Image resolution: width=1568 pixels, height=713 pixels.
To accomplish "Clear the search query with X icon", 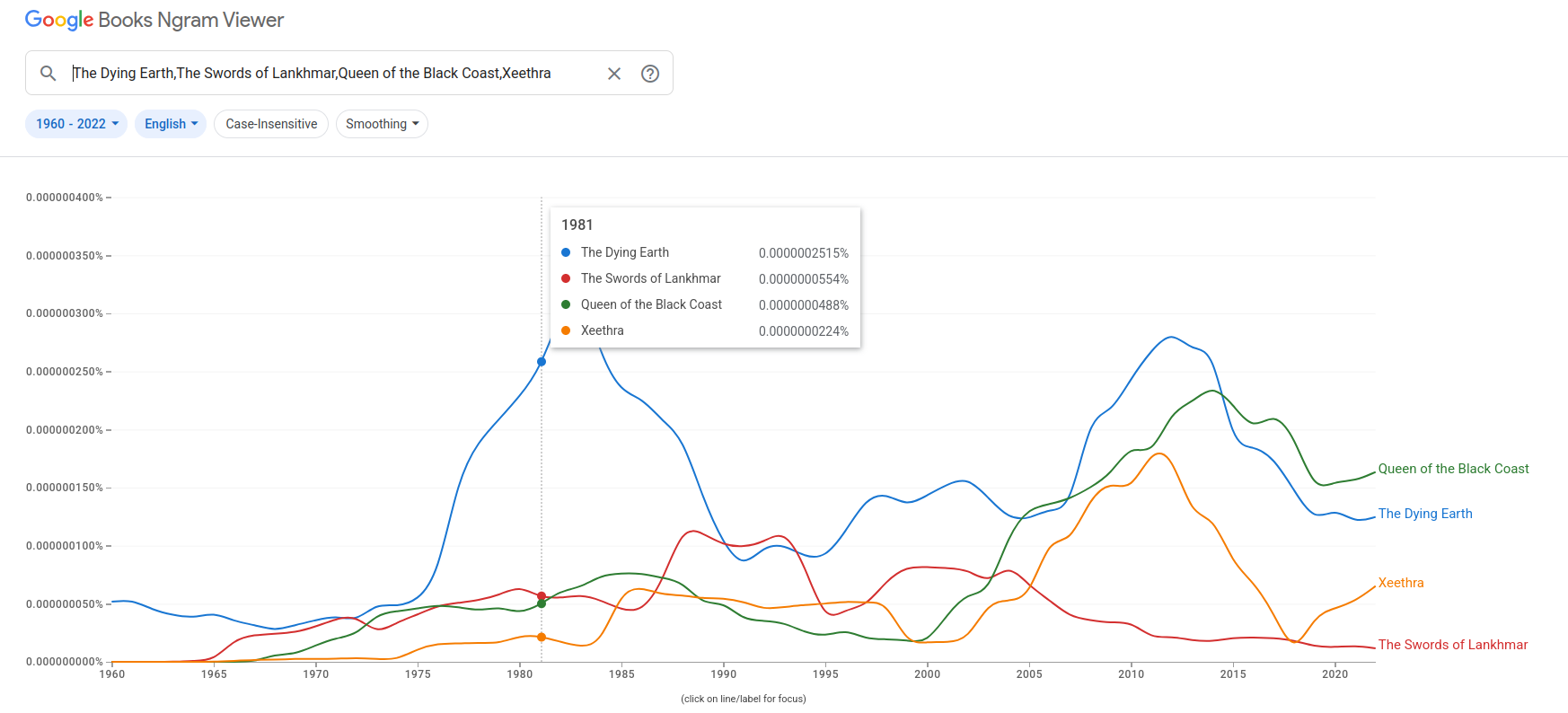I will point(614,74).
